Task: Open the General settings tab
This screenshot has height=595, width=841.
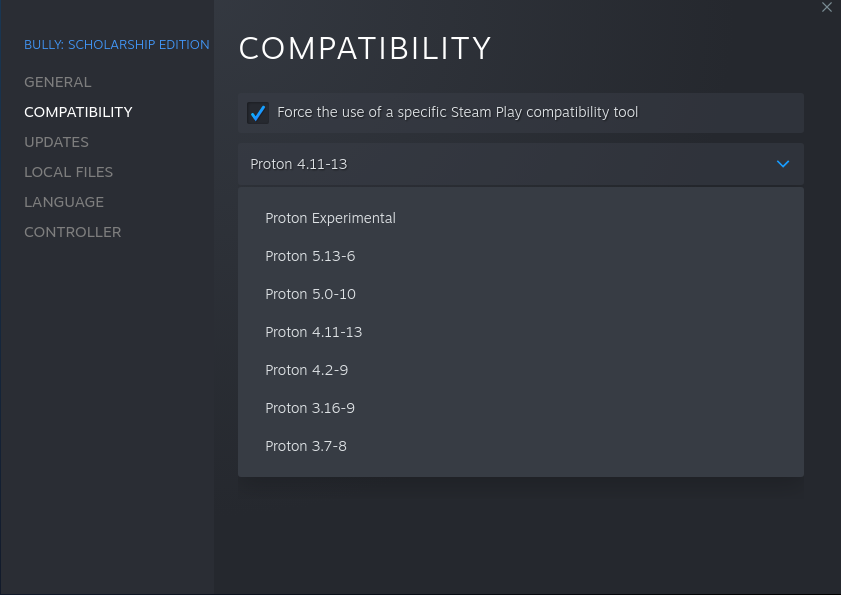Action: pyautogui.click(x=57, y=82)
